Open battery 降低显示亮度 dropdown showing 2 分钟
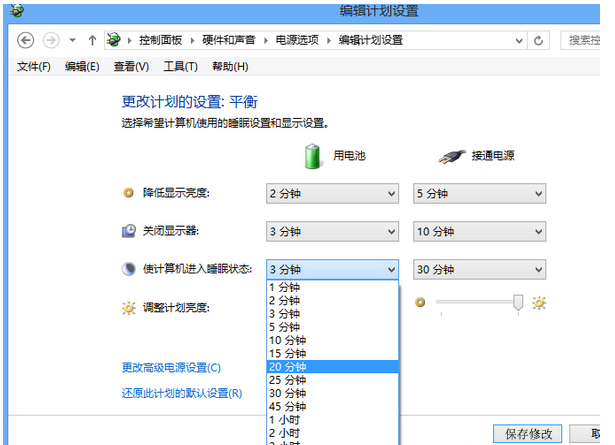The width and height of the screenshot is (615, 445). pyautogui.click(x=332, y=193)
